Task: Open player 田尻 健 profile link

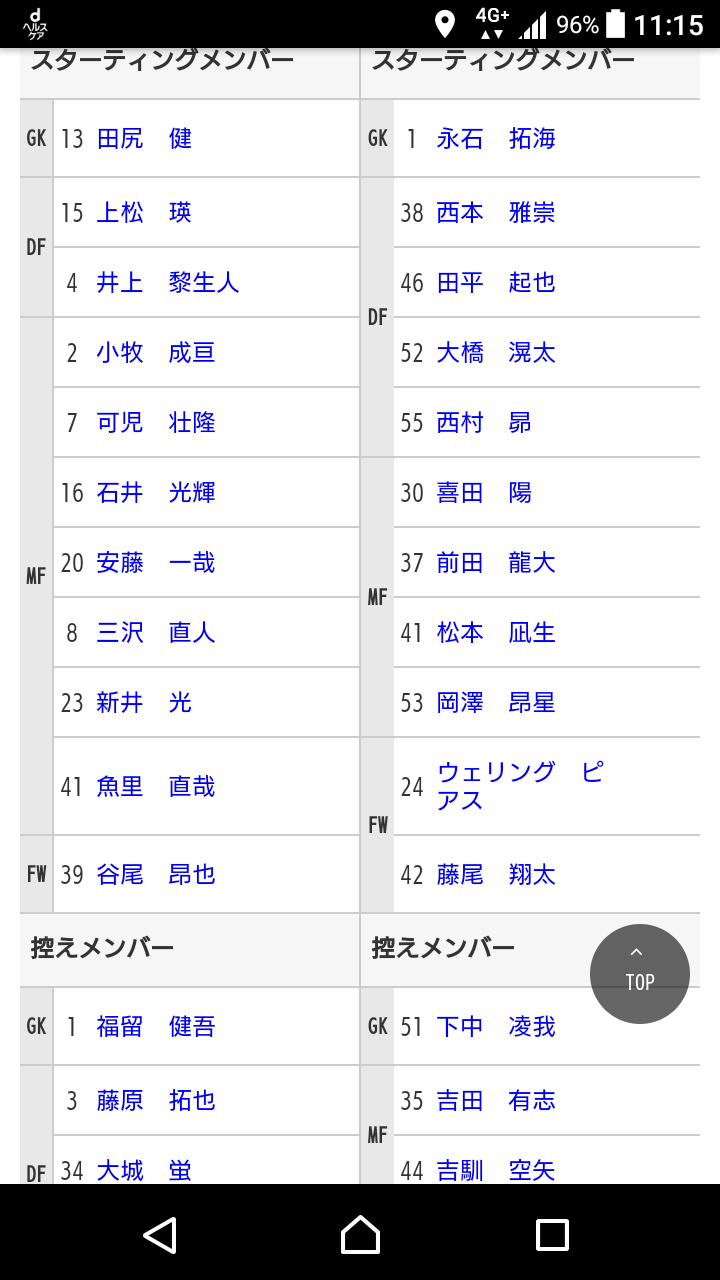Action: point(144,139)
